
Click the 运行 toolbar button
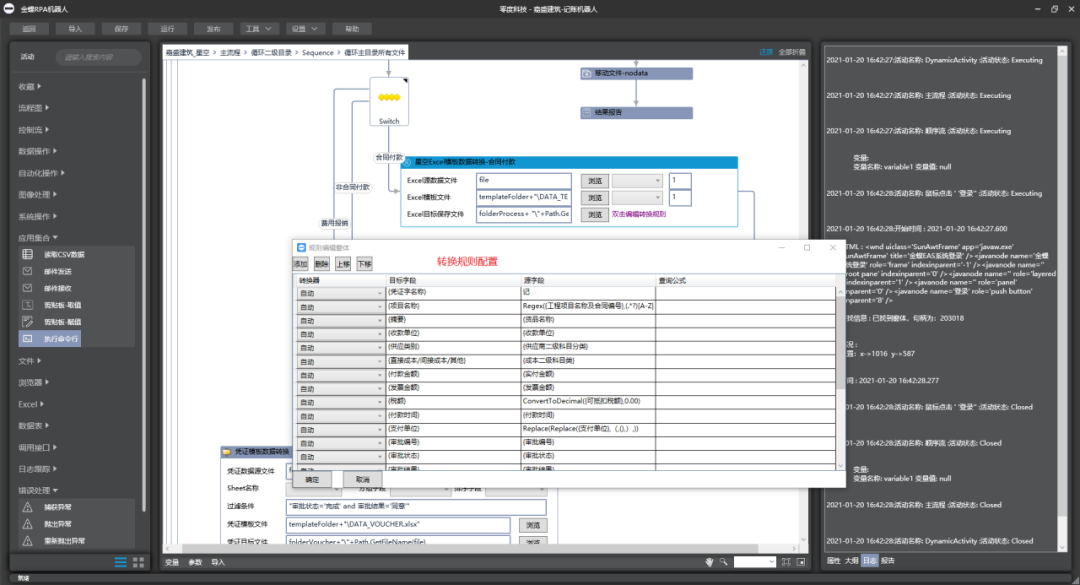[167, 29]
